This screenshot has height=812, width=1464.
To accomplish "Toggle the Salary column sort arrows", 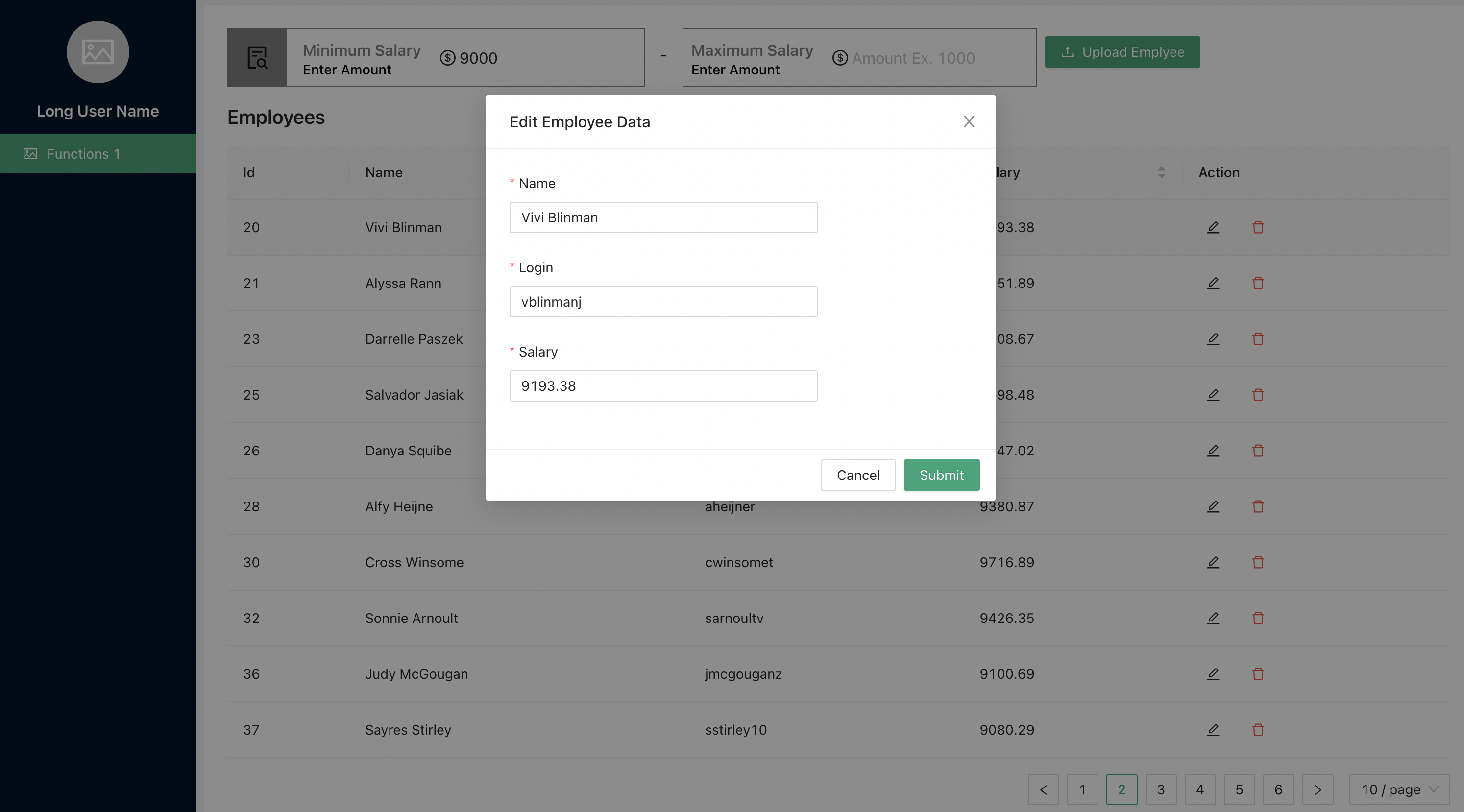I will click(1161, 173).
